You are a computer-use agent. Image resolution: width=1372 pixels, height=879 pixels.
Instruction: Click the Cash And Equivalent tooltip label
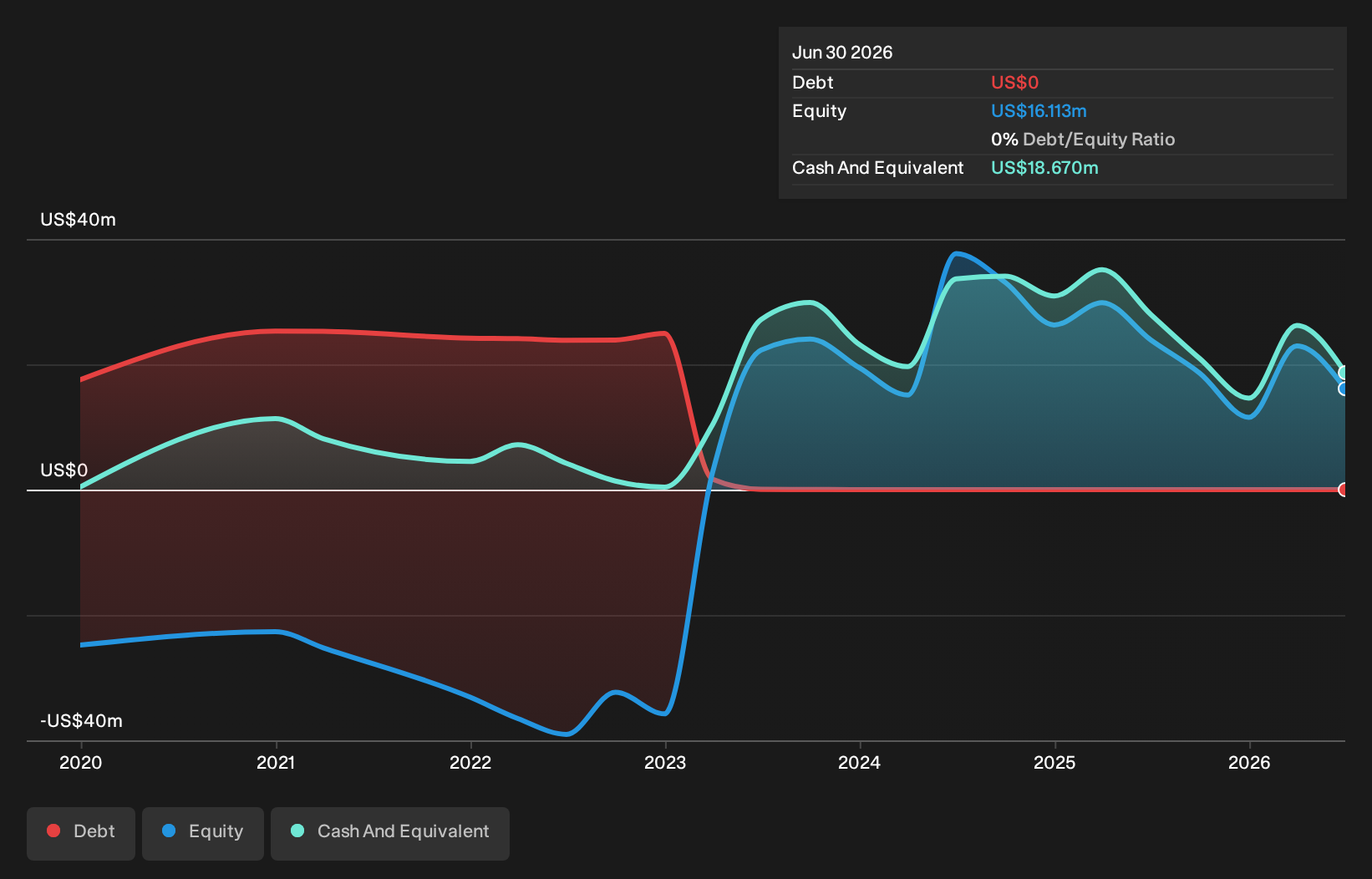click(878, 168)
